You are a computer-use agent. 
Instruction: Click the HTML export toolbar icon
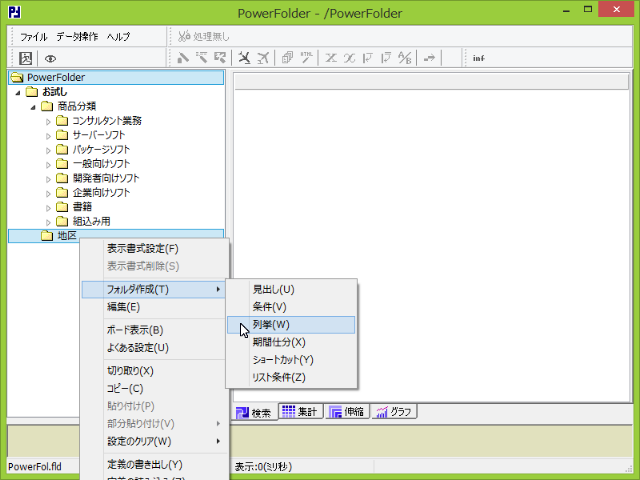pos(307,58)
